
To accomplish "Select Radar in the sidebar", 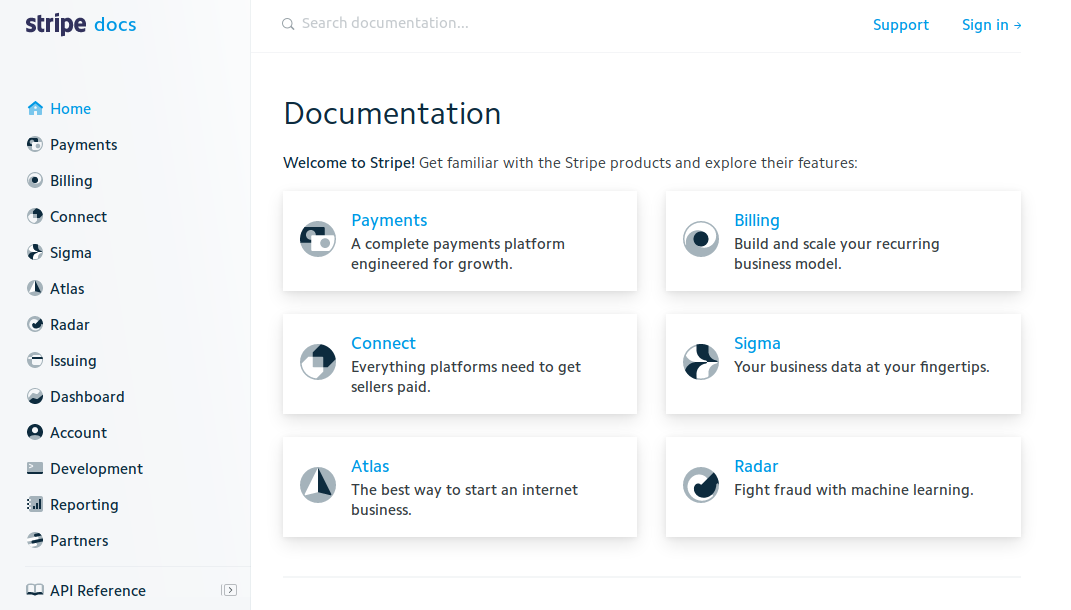I will point(70,324).
